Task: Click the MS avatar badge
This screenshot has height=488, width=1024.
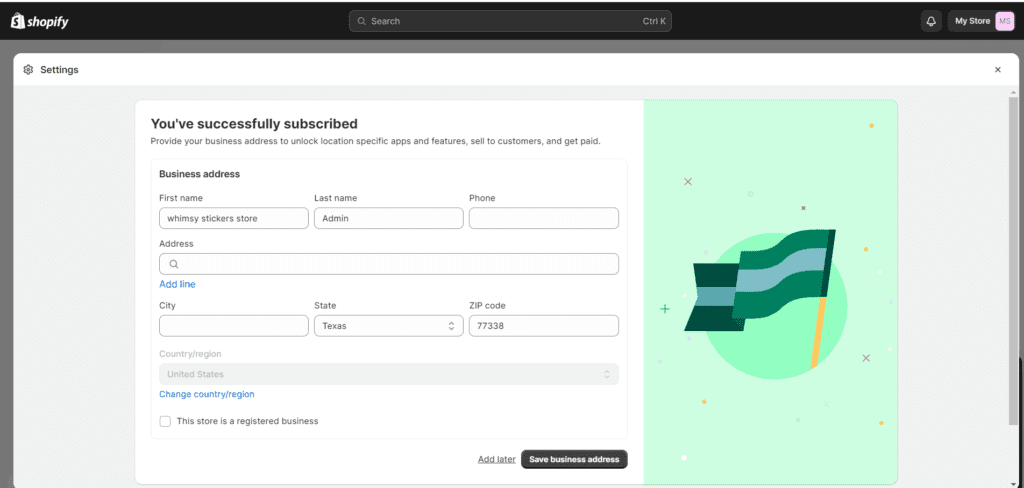Action: click(1004, 21)
